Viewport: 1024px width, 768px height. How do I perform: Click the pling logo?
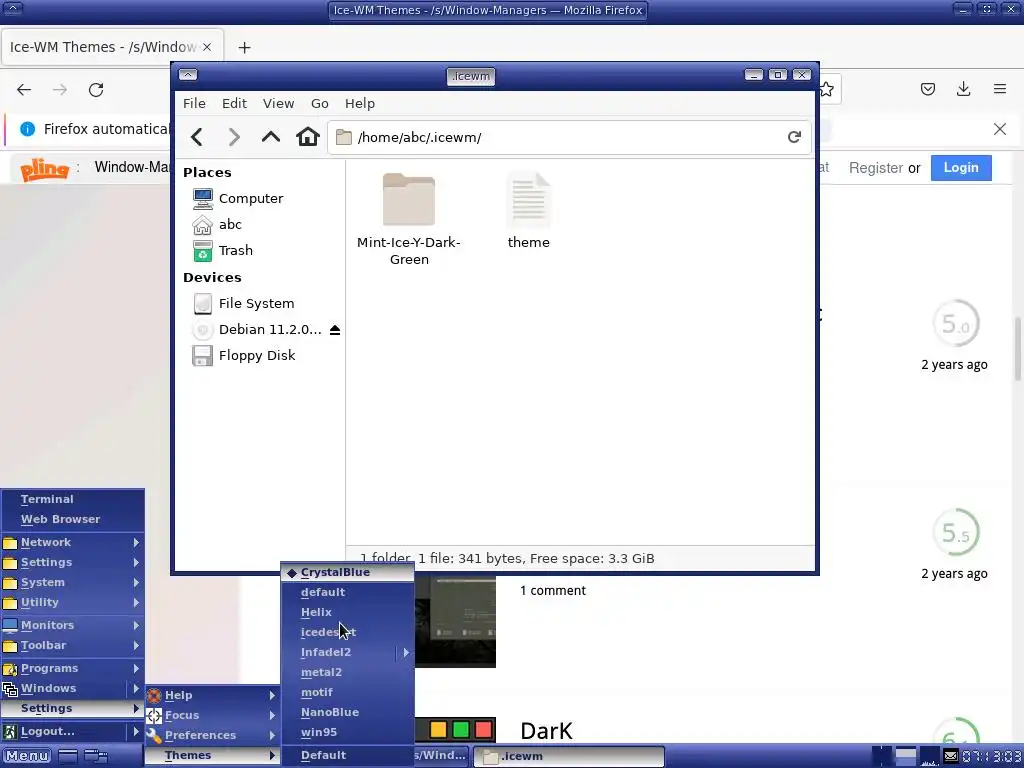point(44,169)
